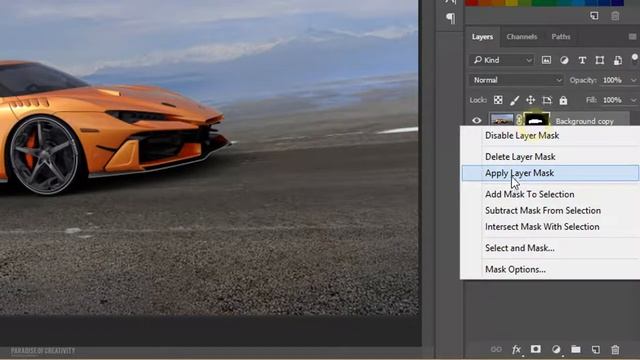
Task: Click the link layers icon
Action: pyautogui.click(x=496, y=349)
